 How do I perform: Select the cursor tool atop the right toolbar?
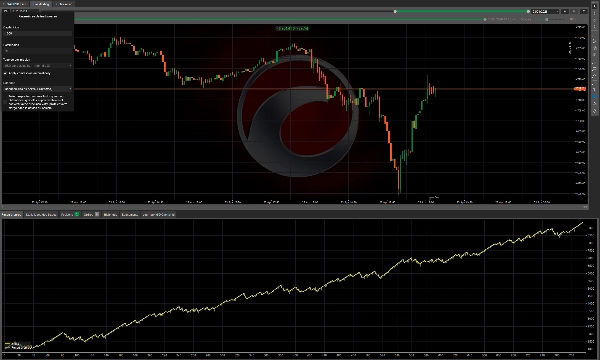coord(595,5)
